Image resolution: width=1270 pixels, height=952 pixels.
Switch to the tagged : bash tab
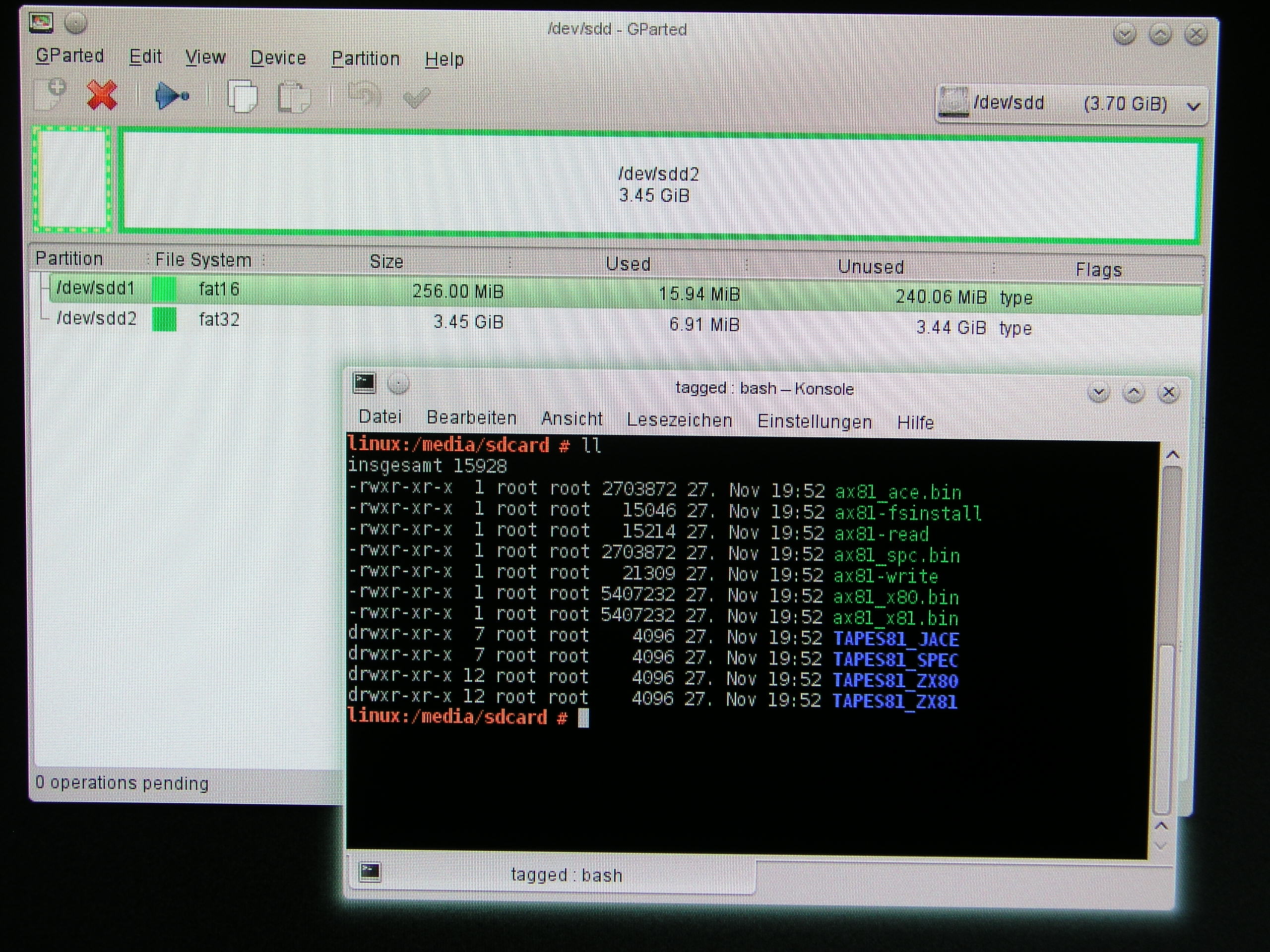pos(552,875)
